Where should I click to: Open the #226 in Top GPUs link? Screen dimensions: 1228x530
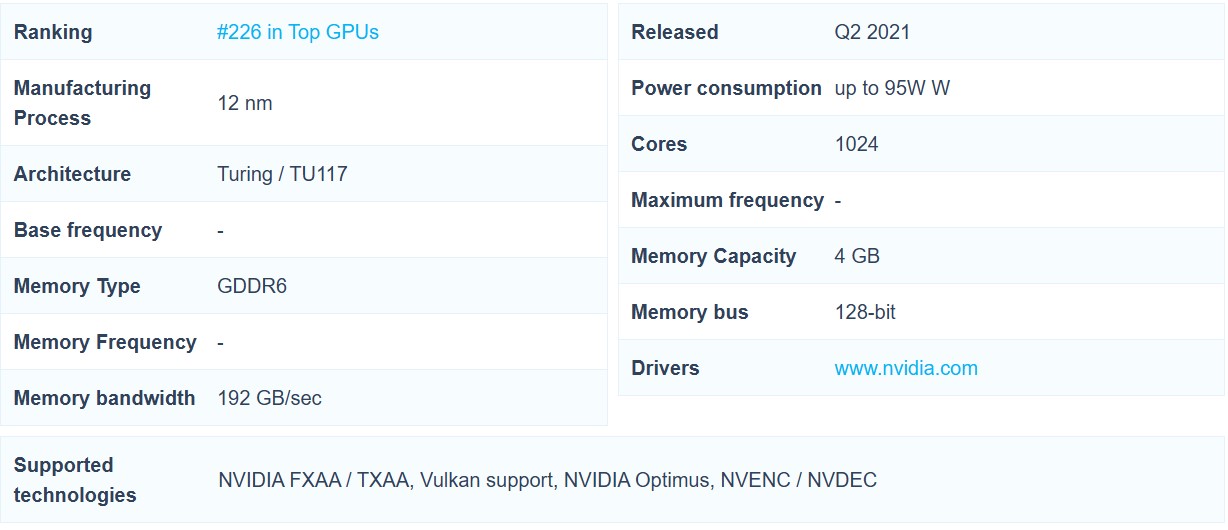click(x=297, y=32)
